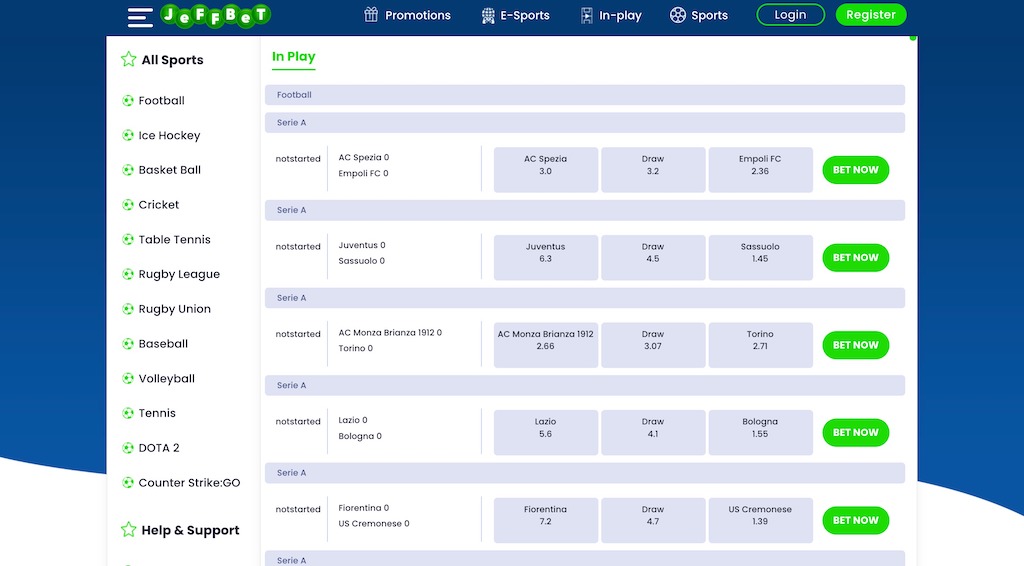Click the Login button
This screenshot has height=566, width=1024.
coord(790,14)
